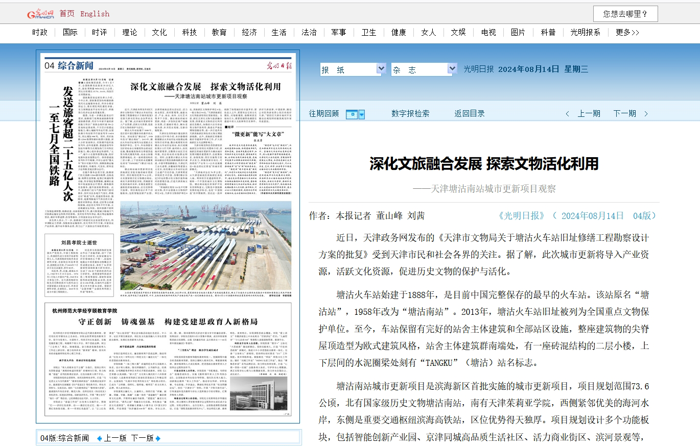This screenshot has width=700, height=447.
Task: Open the 电视 navigation item
Action: tap(488, 33)
